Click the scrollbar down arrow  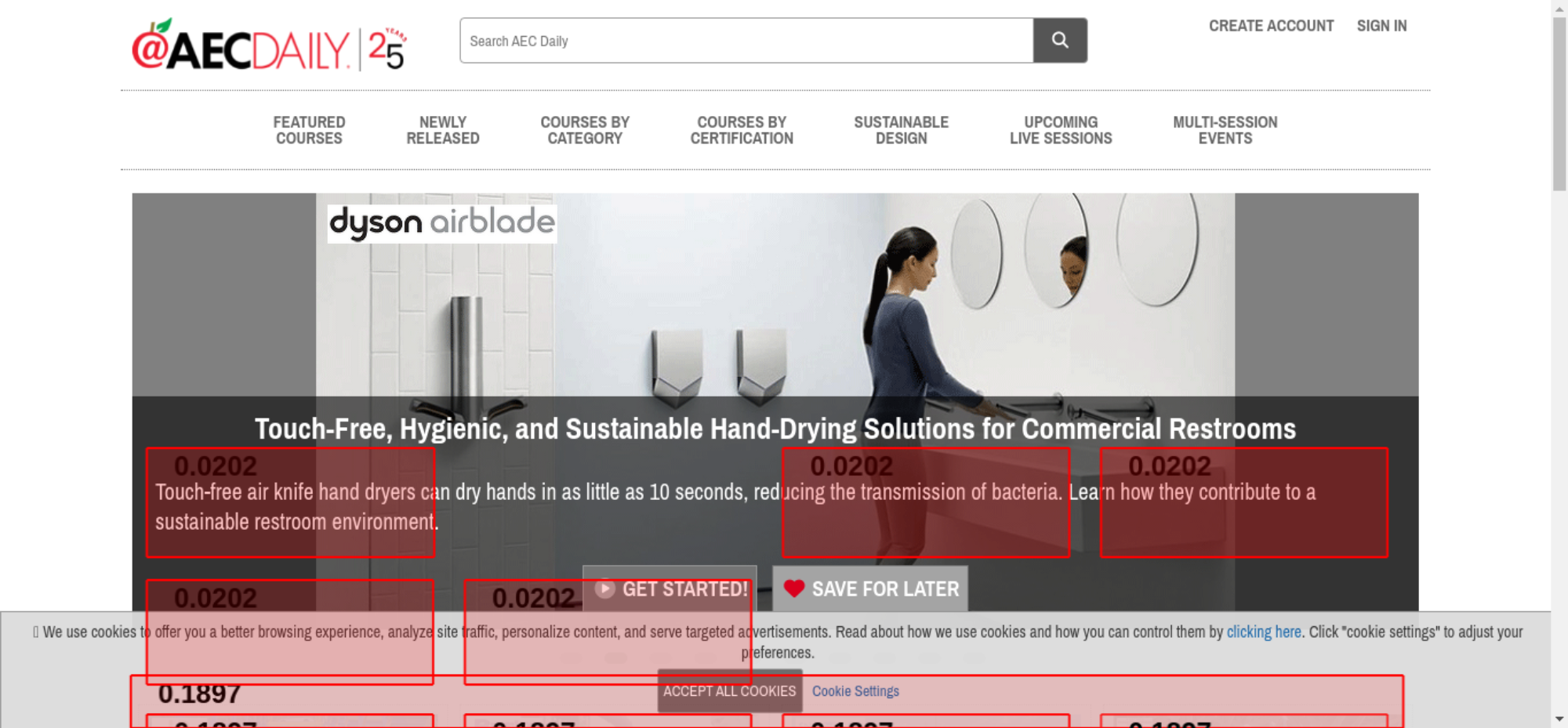point(1559,719)
